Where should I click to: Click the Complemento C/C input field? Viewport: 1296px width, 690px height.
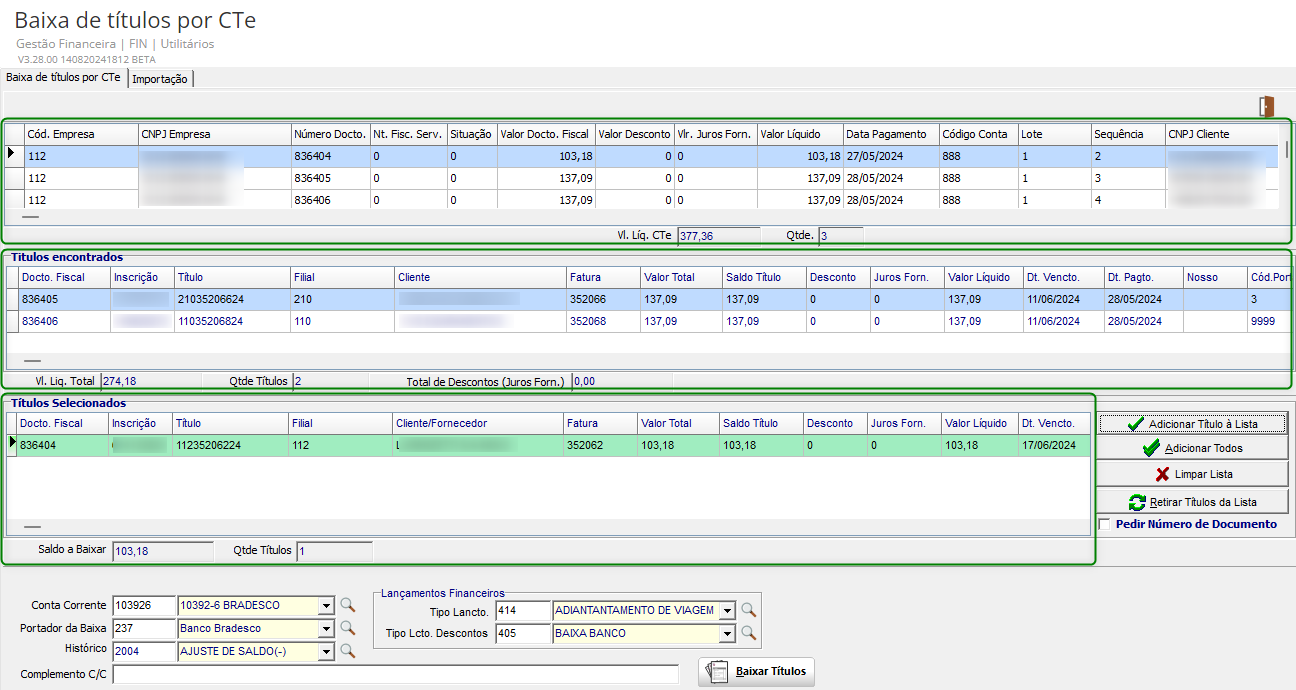click(x=396, y=675)
